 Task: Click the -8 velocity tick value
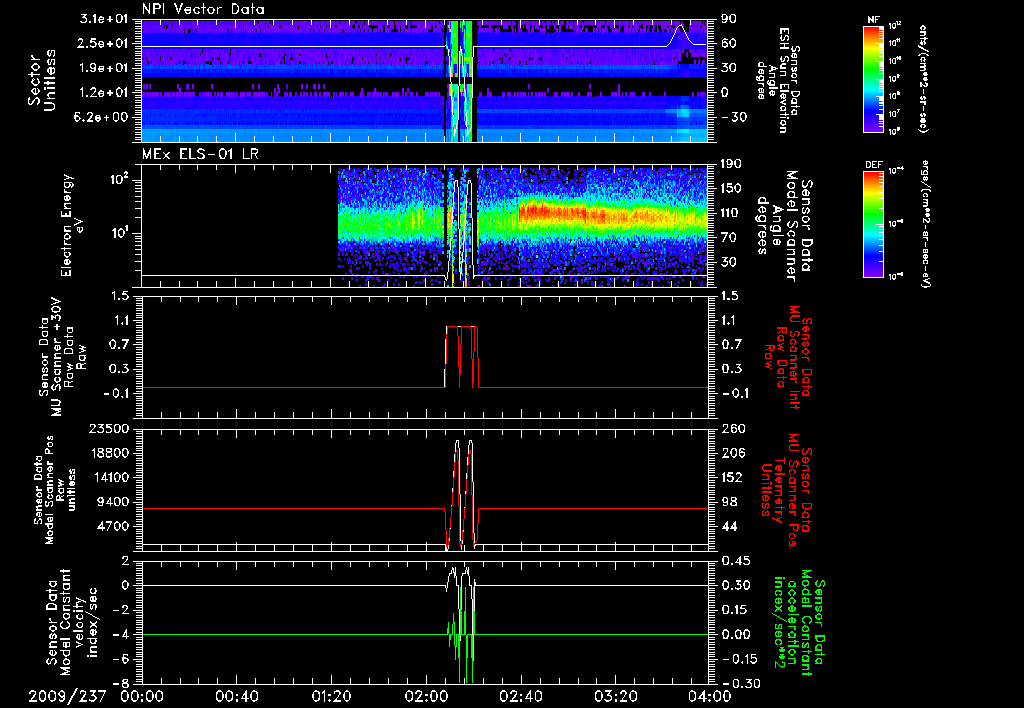pyautogui.click(x=122, y=683)
